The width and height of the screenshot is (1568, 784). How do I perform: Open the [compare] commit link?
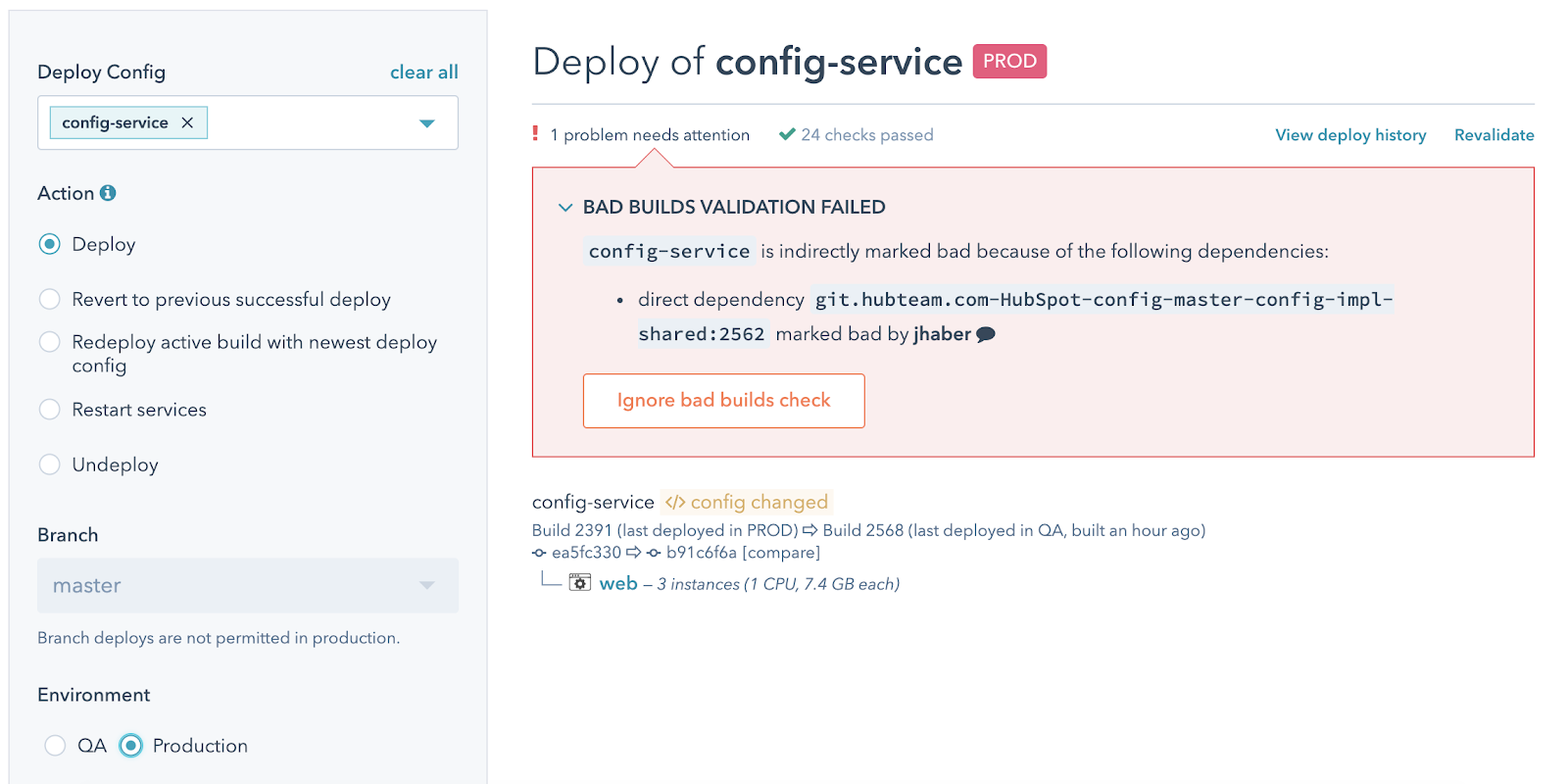[x=781, y=553]
